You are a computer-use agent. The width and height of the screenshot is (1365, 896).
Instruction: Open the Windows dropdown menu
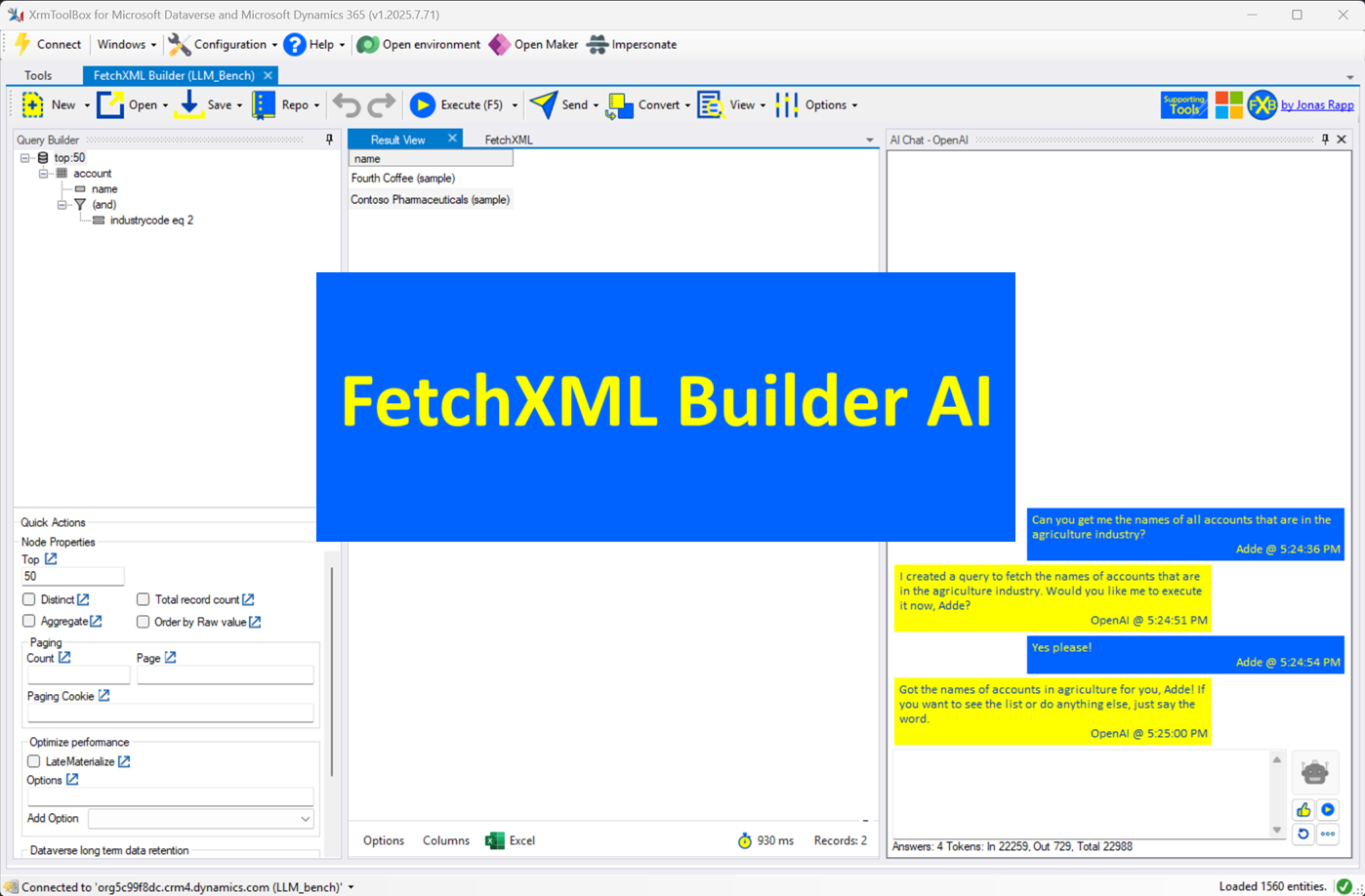click(127, 44)
